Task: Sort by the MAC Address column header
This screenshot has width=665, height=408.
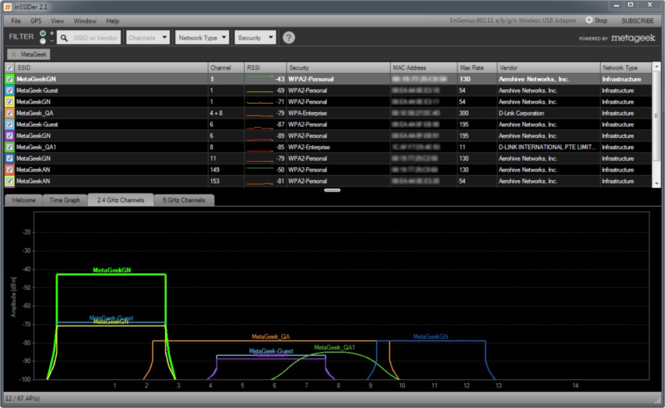Action: point(424,68)
